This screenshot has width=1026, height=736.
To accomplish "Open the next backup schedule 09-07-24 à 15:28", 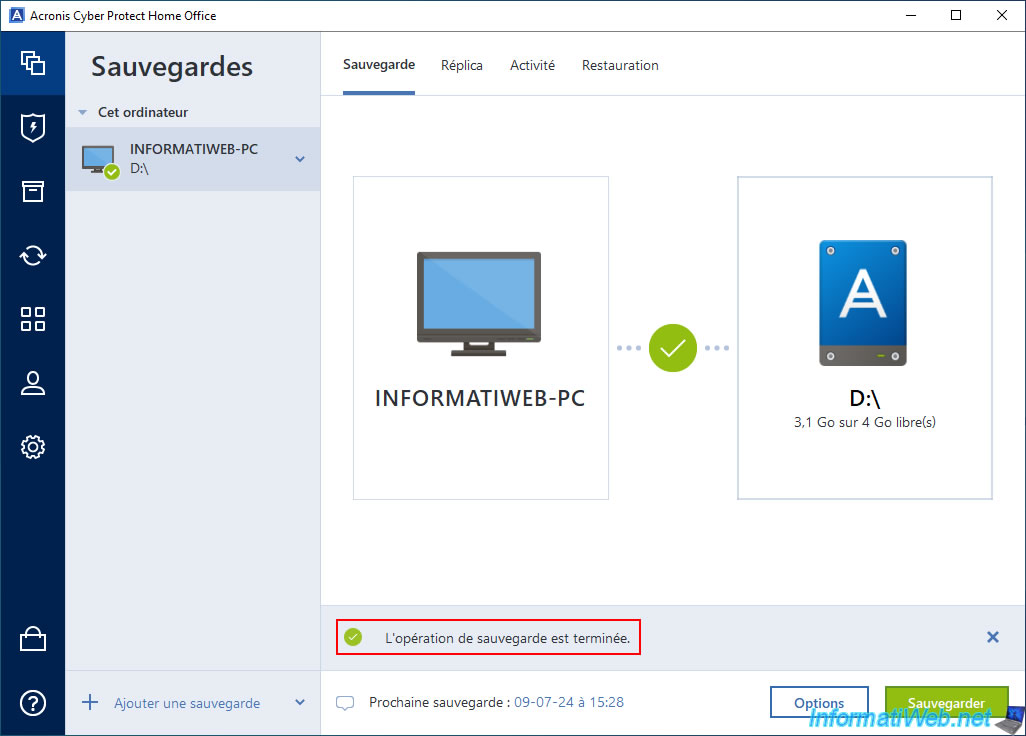I will pos(569,702).
